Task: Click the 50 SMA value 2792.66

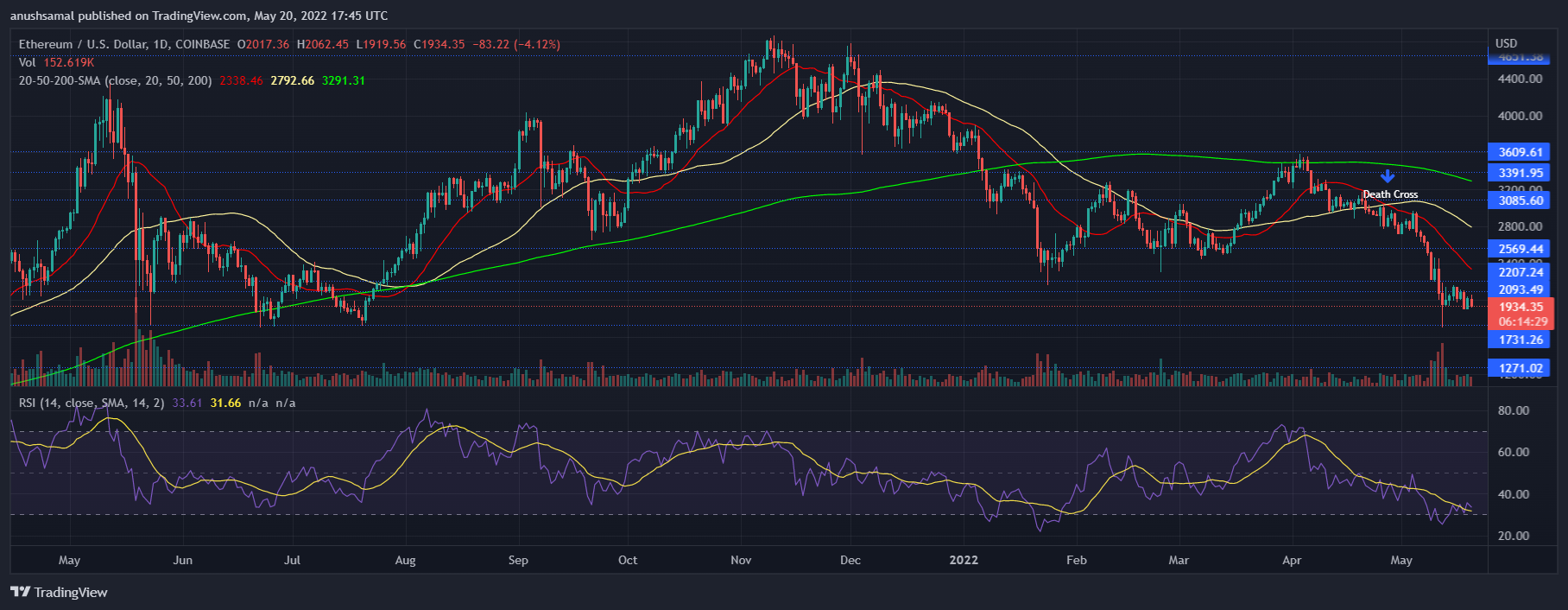Action: click(x=292, y=80)
